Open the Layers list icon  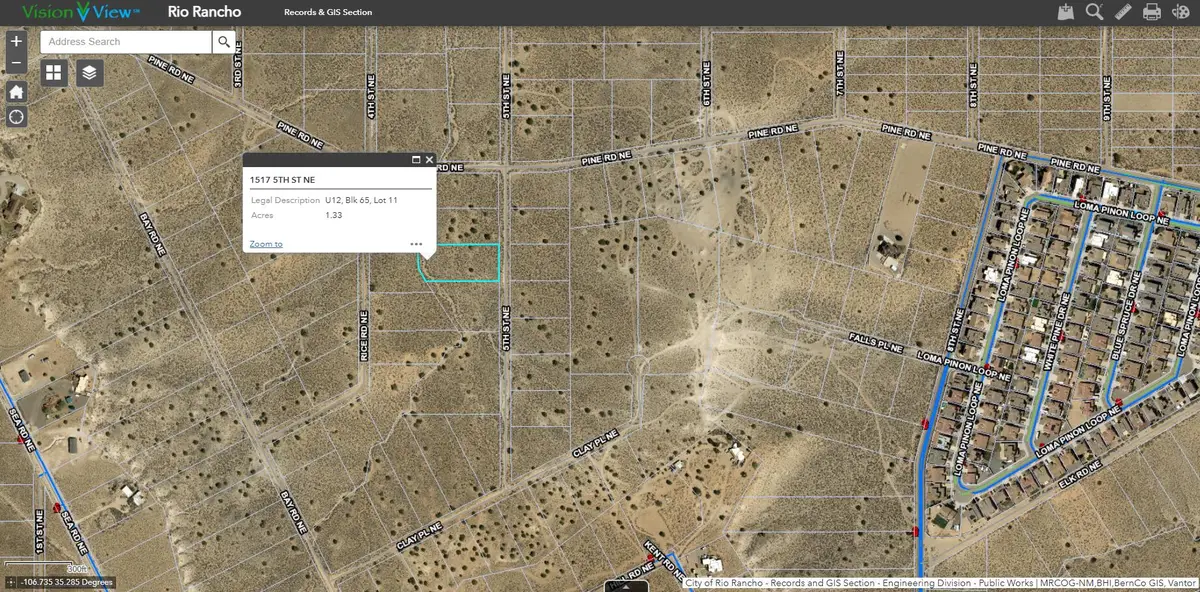pos(88,72)
